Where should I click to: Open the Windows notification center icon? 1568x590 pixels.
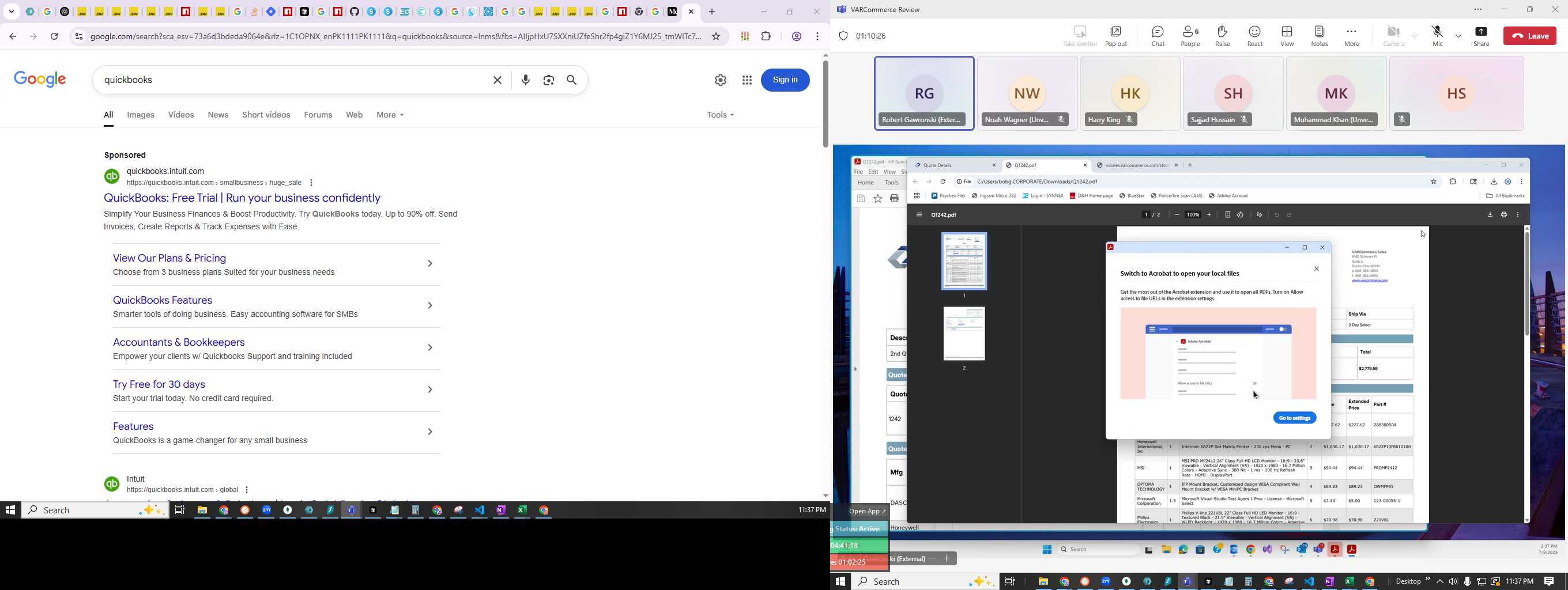point(1548,581)
